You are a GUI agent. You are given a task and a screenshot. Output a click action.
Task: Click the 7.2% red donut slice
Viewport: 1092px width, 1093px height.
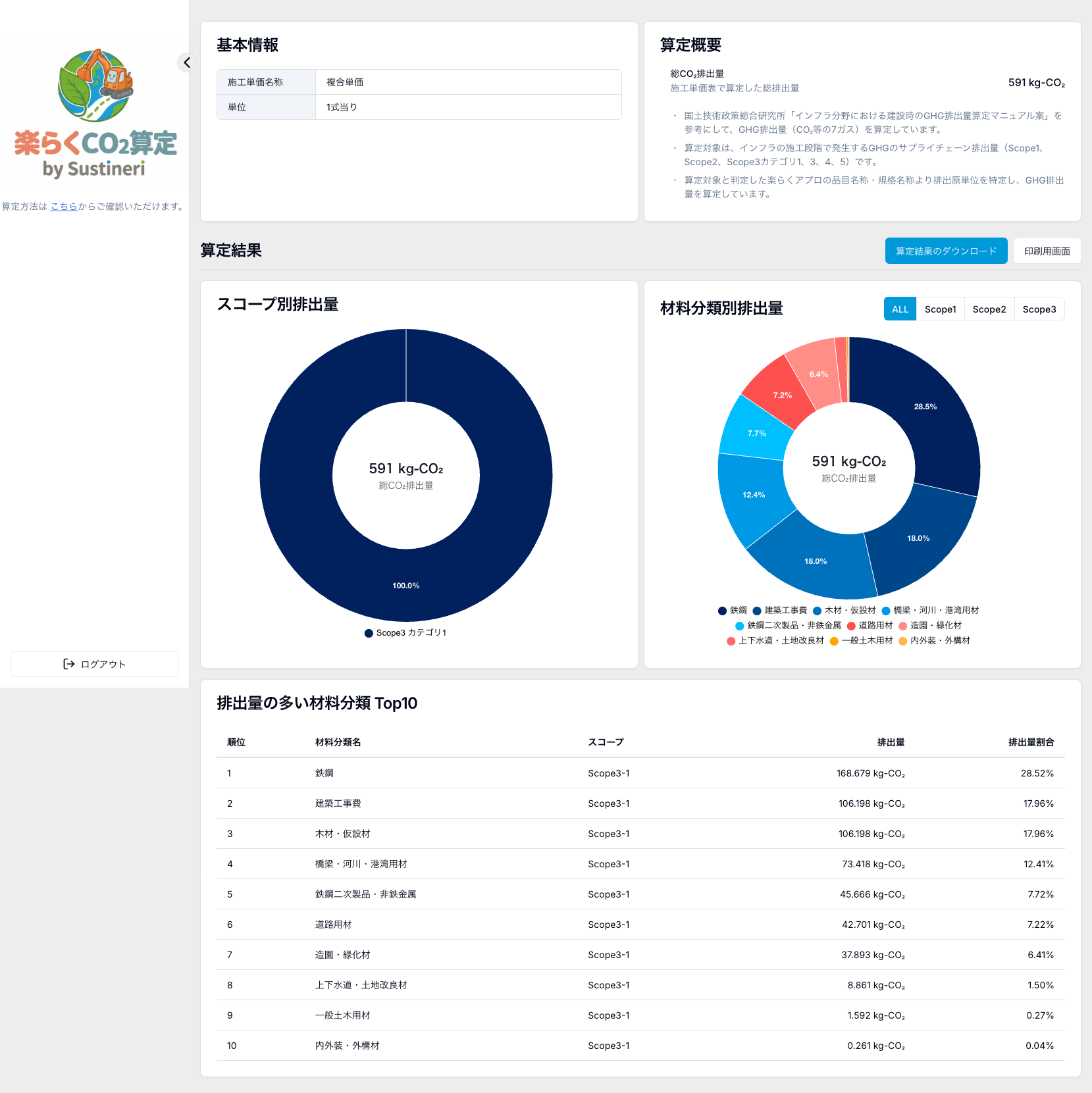pos(782,395)
